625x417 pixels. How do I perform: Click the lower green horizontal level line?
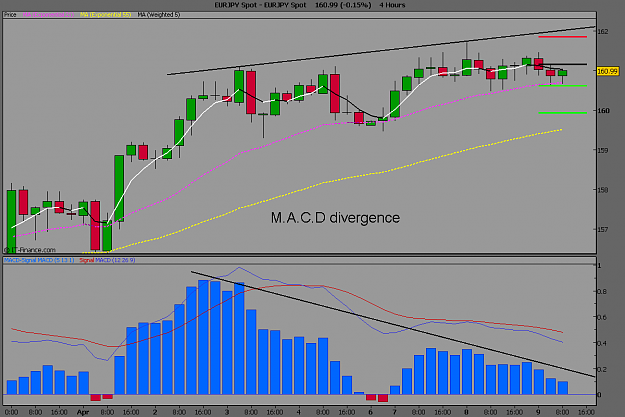[x=562, y=113]
